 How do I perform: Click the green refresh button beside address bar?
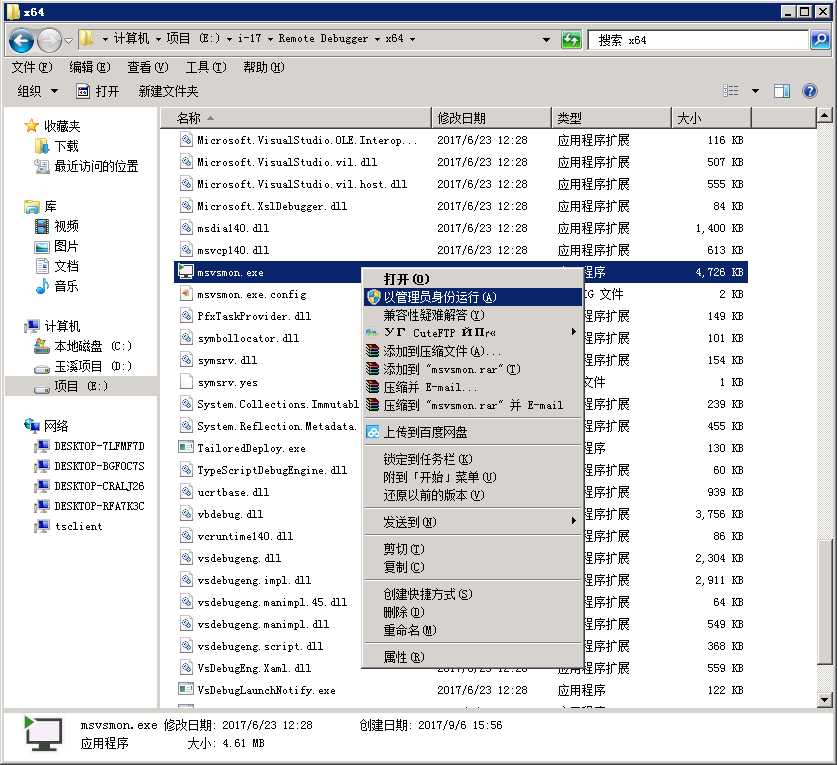tap(571, 40)
